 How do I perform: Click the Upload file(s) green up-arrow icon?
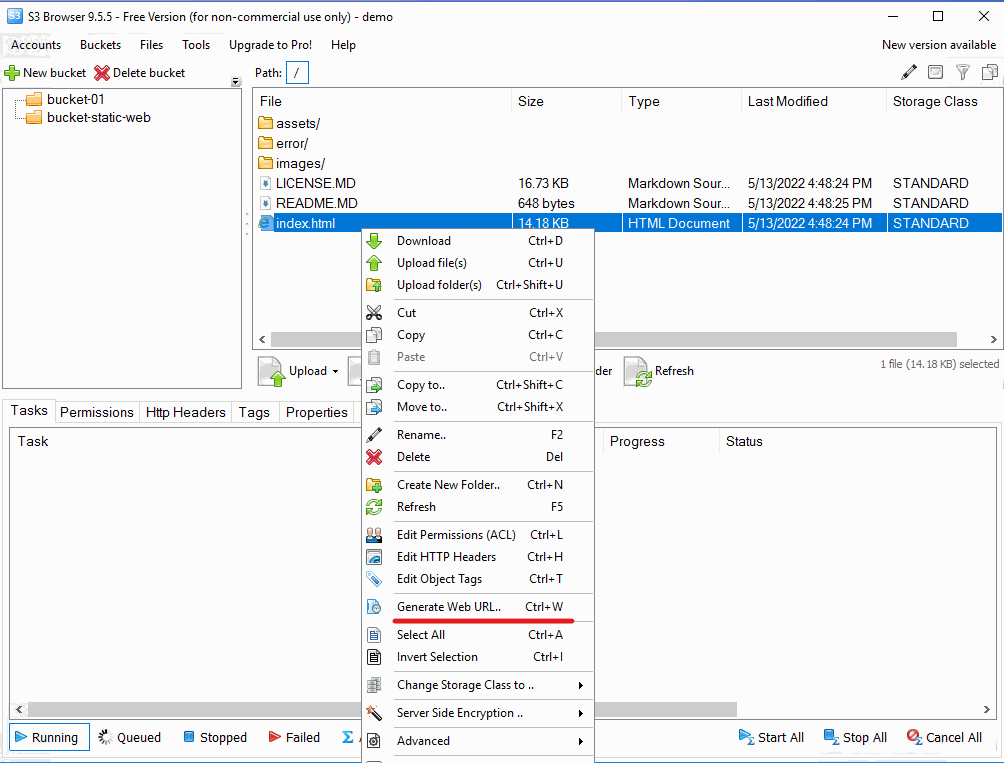(x=374, y=263)
